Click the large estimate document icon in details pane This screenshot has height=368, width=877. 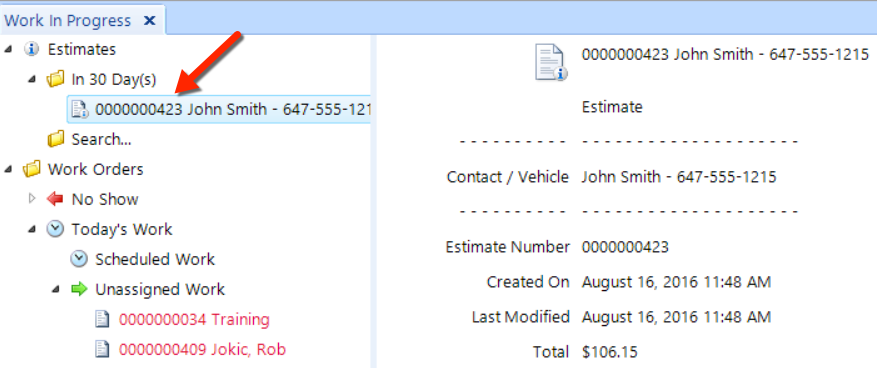551,63
